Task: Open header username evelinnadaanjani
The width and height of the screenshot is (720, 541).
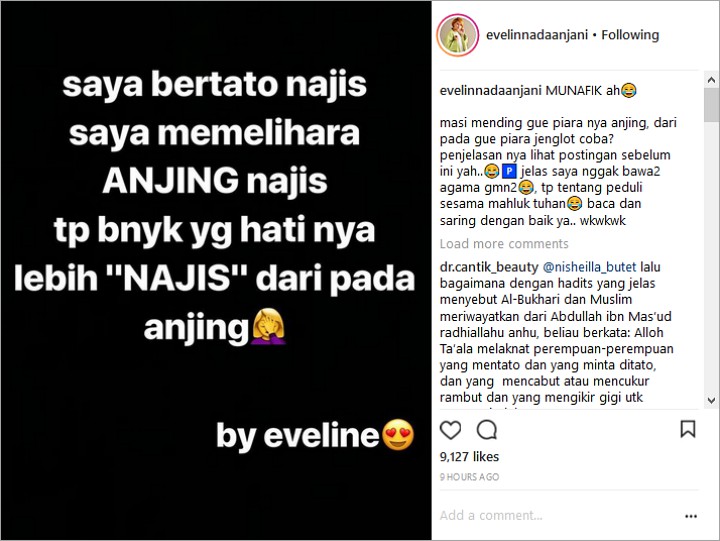Action: point(537,35)
